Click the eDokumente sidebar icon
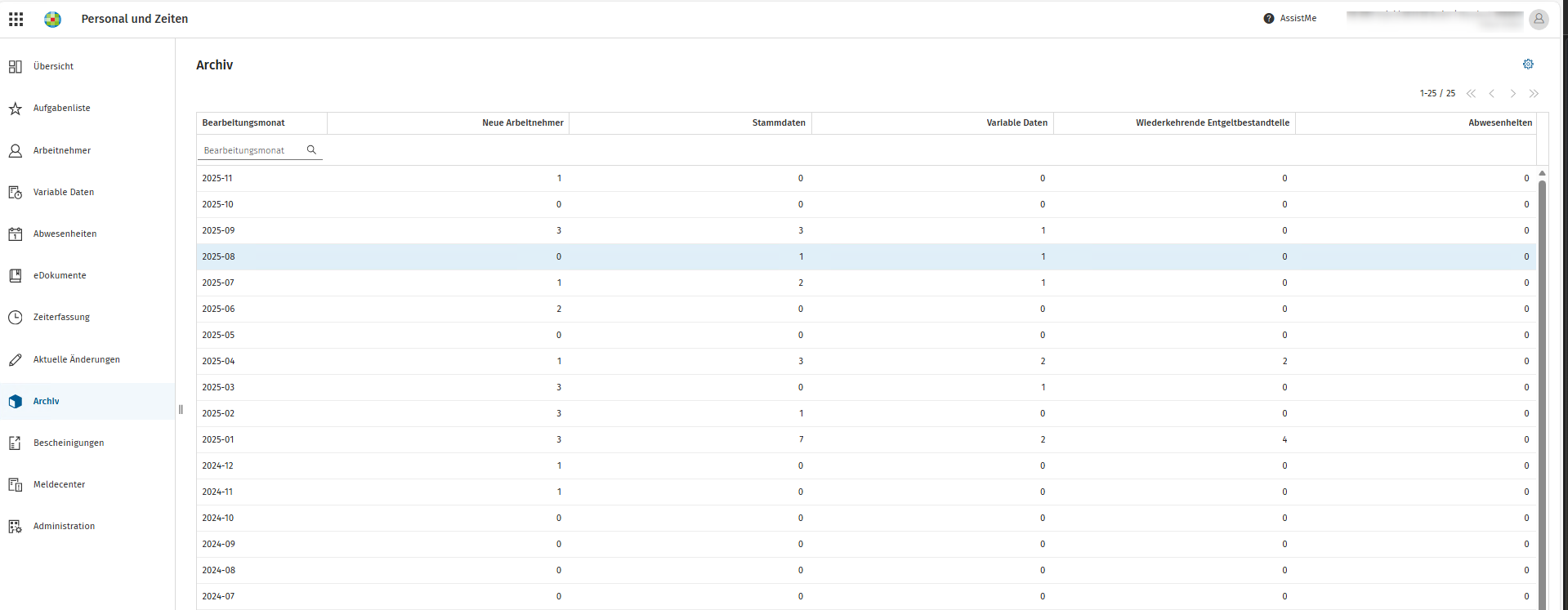This screenshot has width=1568, height=610. [16, 275]
